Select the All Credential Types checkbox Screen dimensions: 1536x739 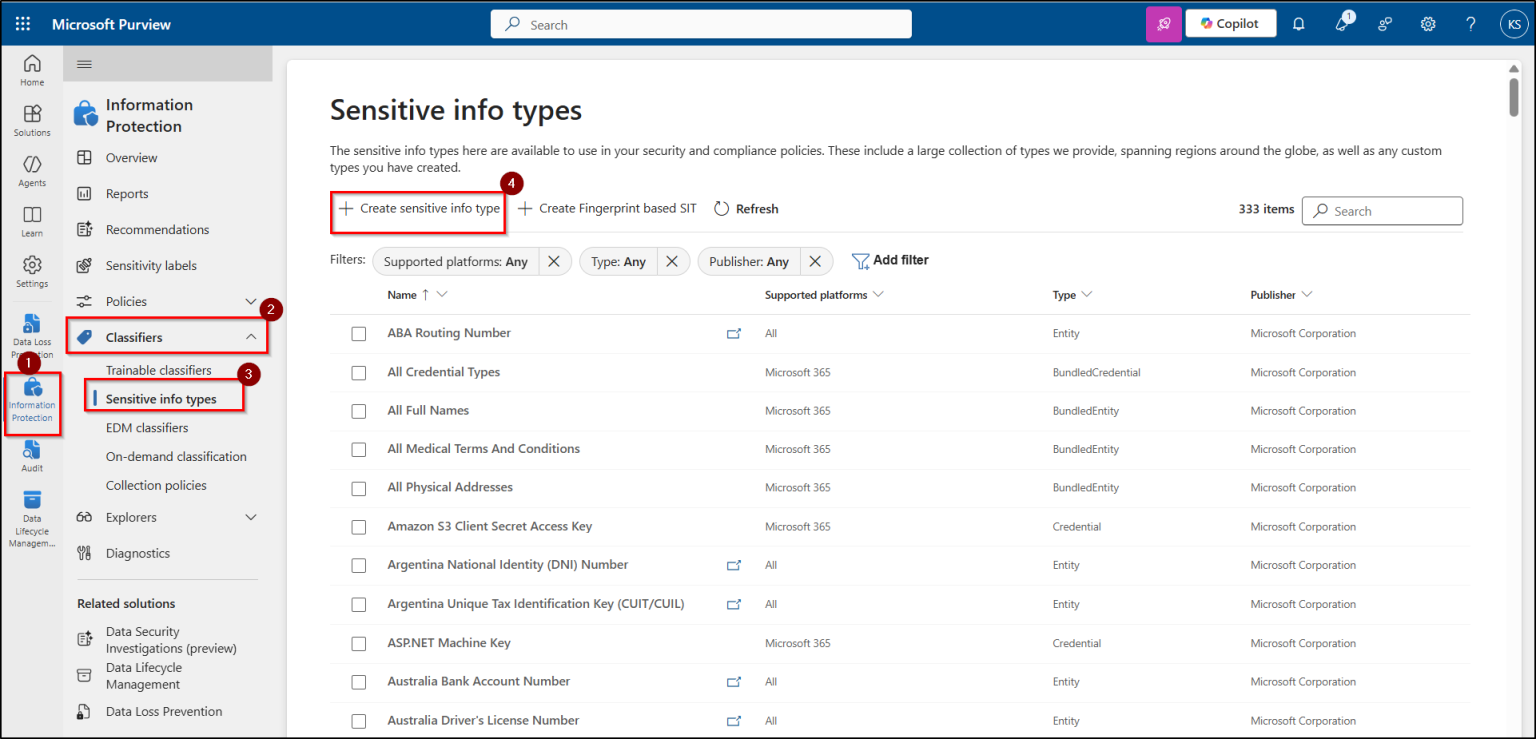coord(359,372)
